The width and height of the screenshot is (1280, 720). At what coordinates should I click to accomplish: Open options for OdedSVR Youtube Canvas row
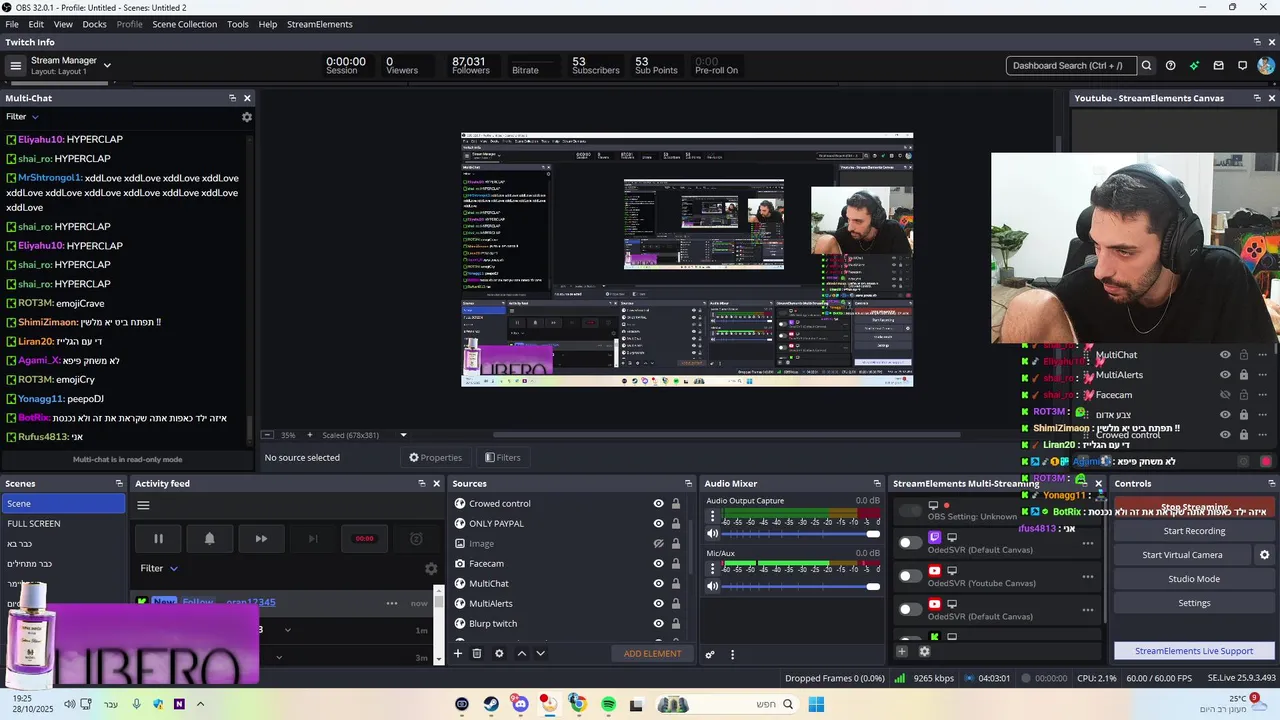tap(1087, 577)
